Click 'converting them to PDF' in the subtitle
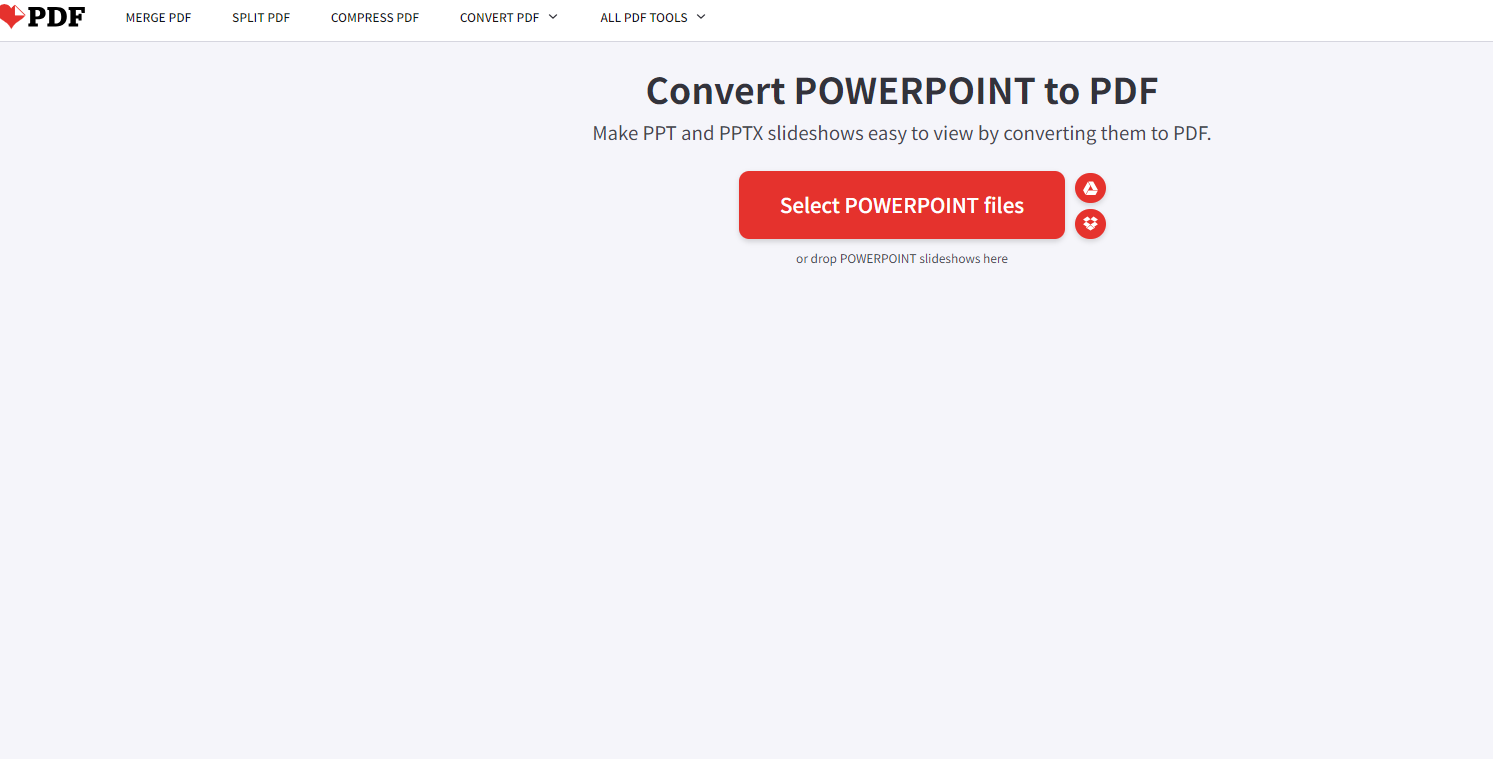 1106,134
